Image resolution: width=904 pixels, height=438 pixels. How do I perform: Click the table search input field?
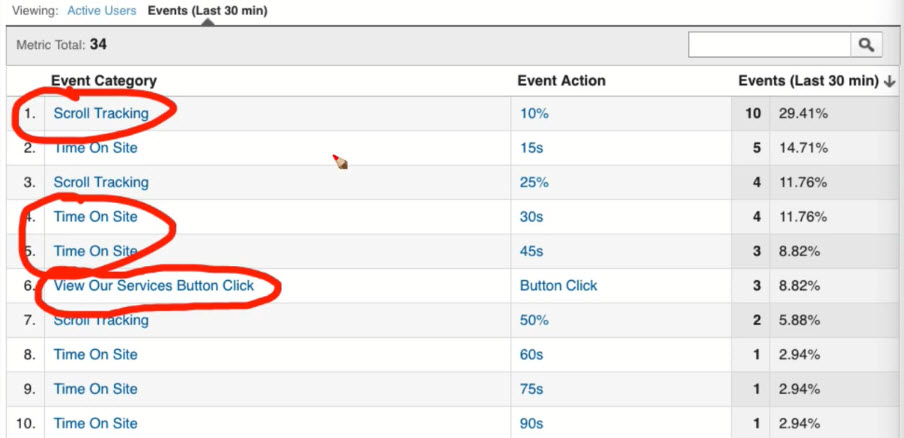[769, 45]
